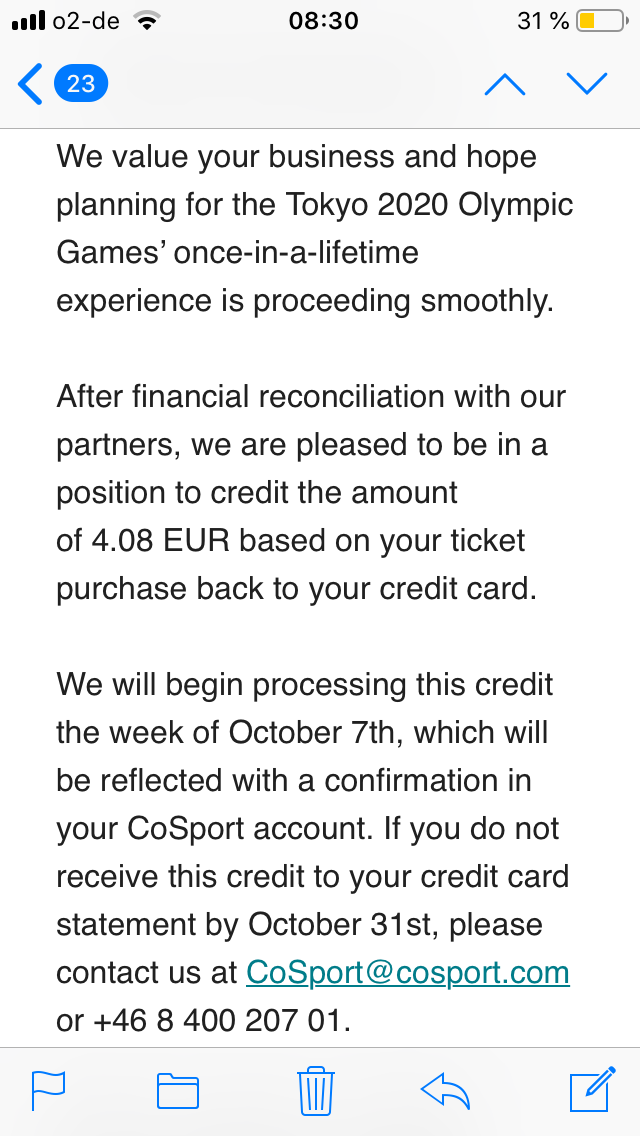Flag this email with the flag icon
The height and width of the screenshot is (1136, 640).
coord(48,1090)
